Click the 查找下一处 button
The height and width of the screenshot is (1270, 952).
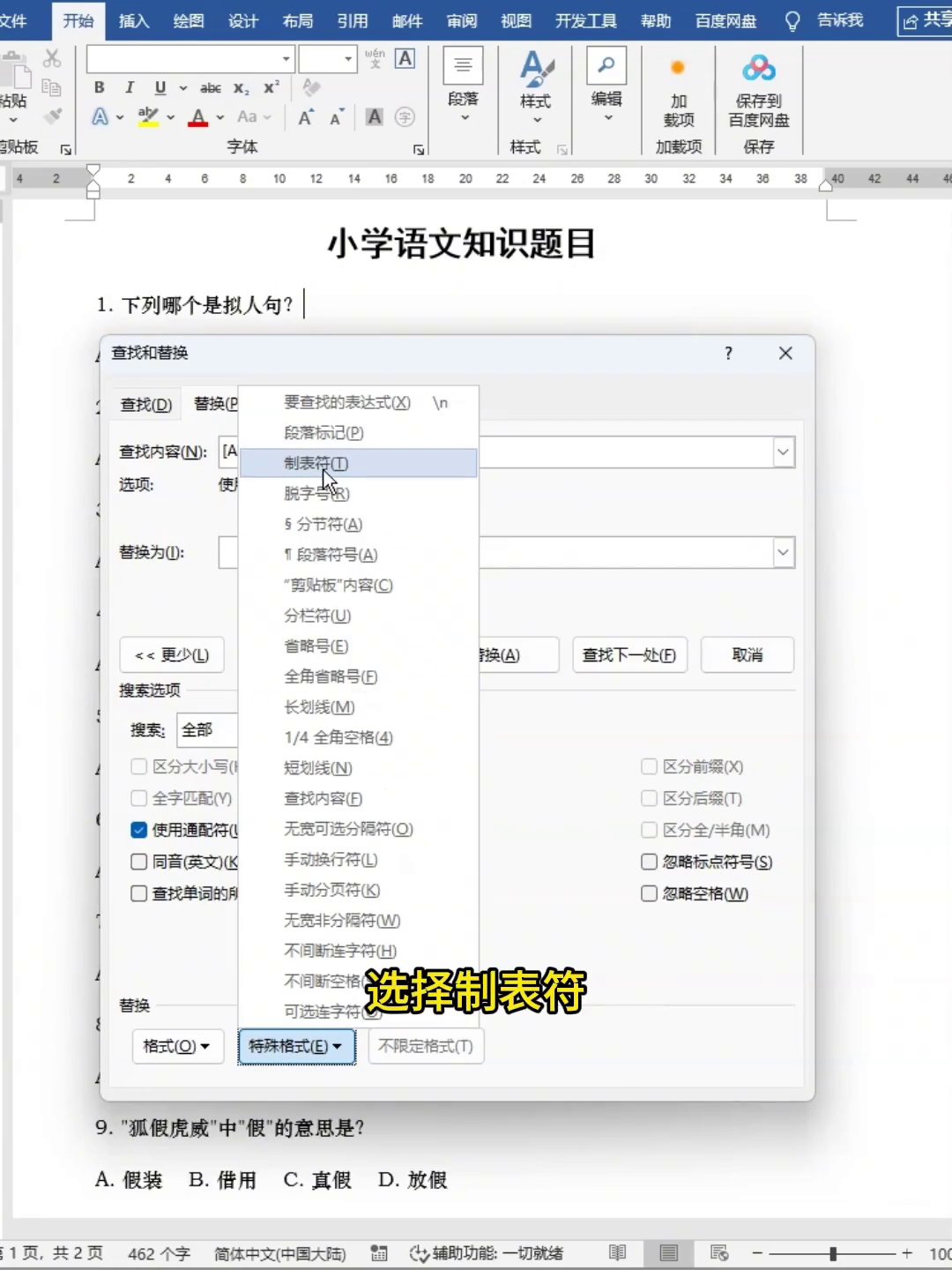(x=629, y=655)
